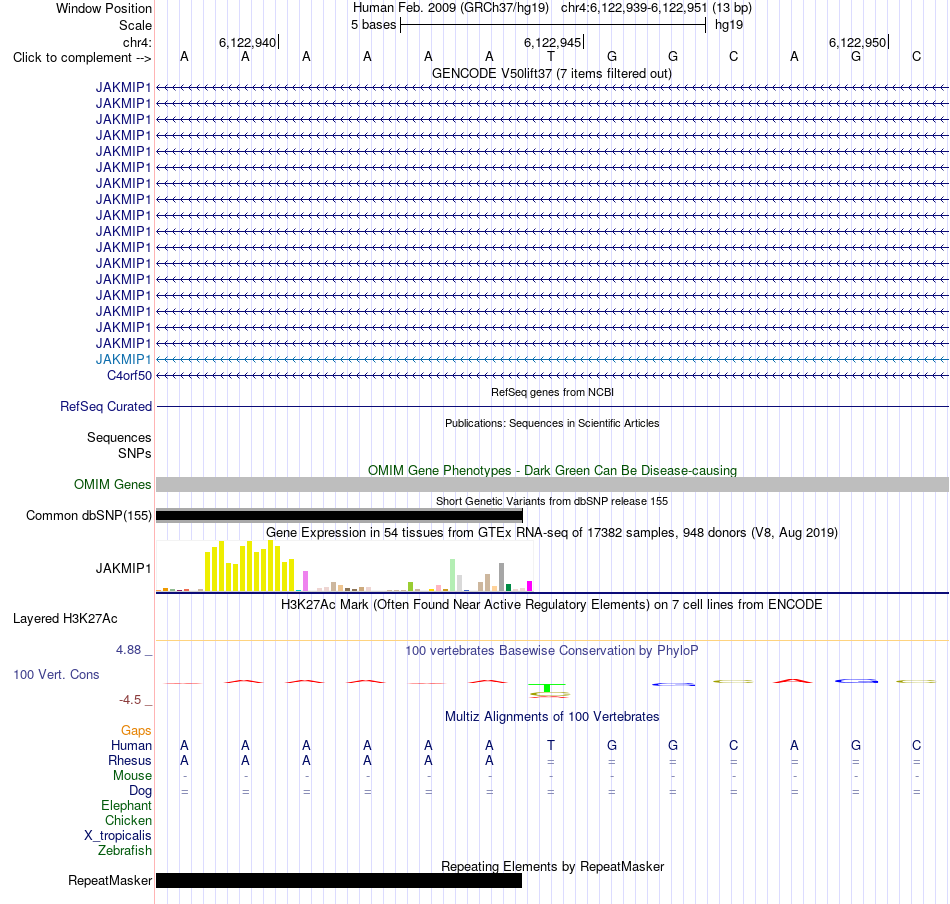950x904 pixels.
Task: Select the light-blue JAKMIP1 transcript label
Action: [124, 359]
